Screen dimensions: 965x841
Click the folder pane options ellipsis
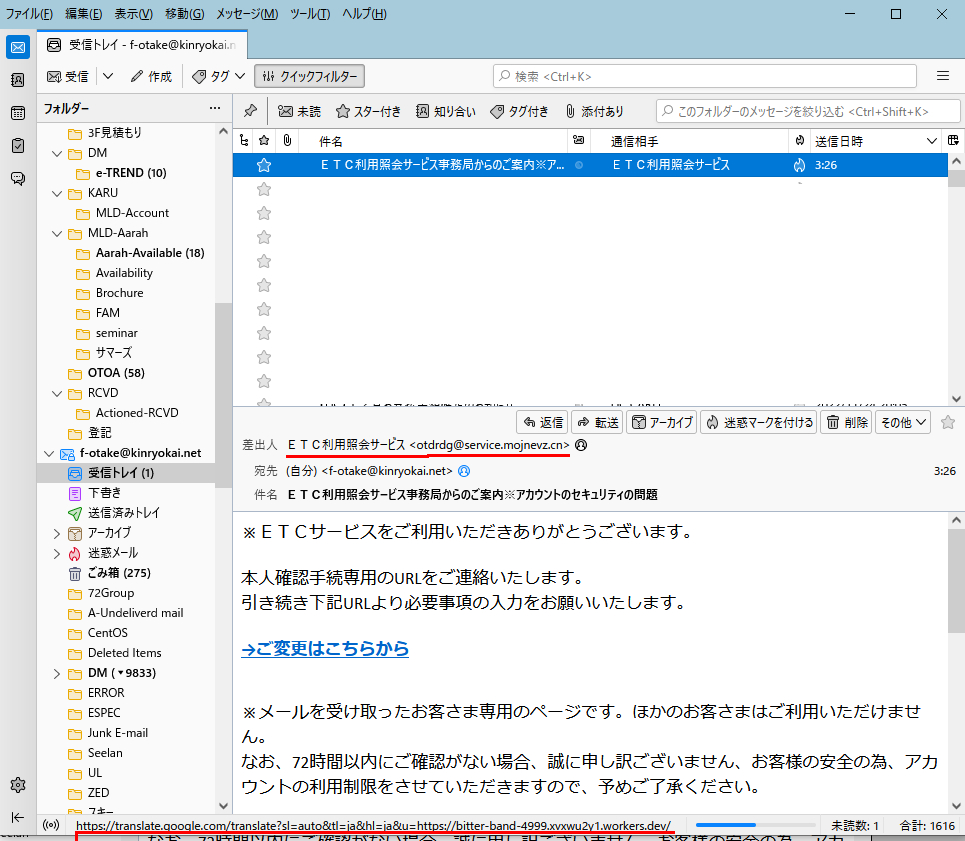pos(215,108)
